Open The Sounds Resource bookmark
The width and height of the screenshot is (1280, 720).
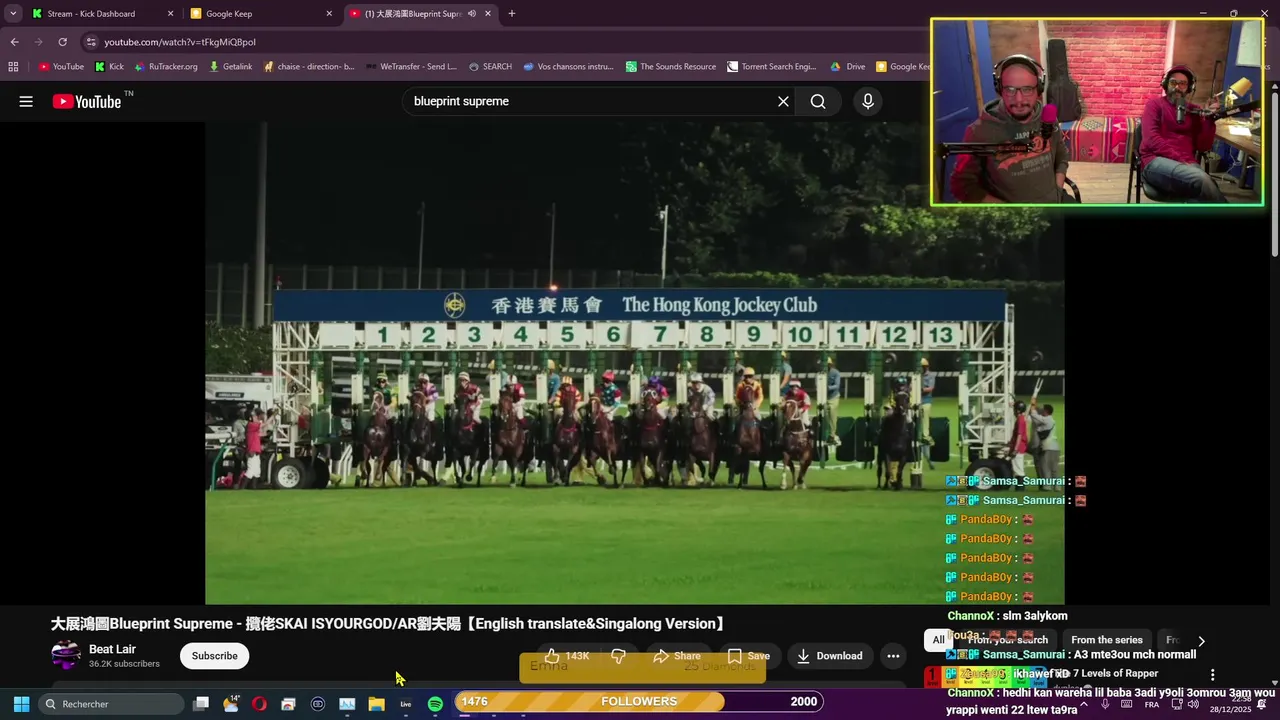tap(671, 67)
